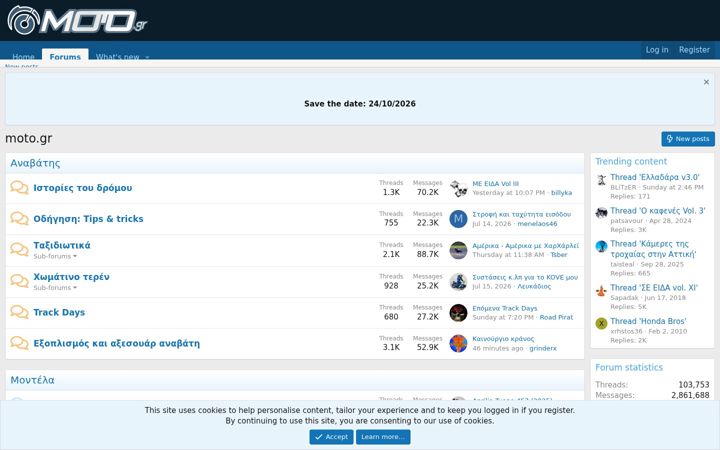Click Road Pirat's avatar

[x=458, y=313]
